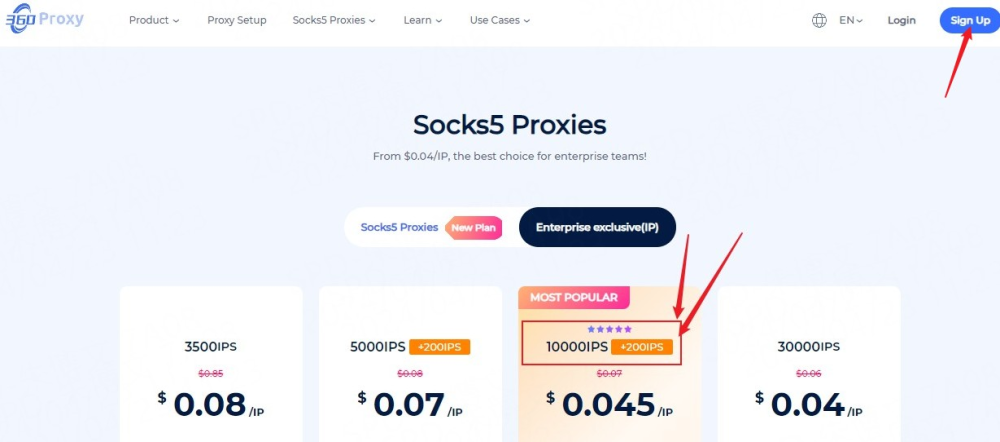The width and height of the screenshot is (1000, 442).
Task: Click the MOST POPULAR ribbon badge
Action: [574, 297]
